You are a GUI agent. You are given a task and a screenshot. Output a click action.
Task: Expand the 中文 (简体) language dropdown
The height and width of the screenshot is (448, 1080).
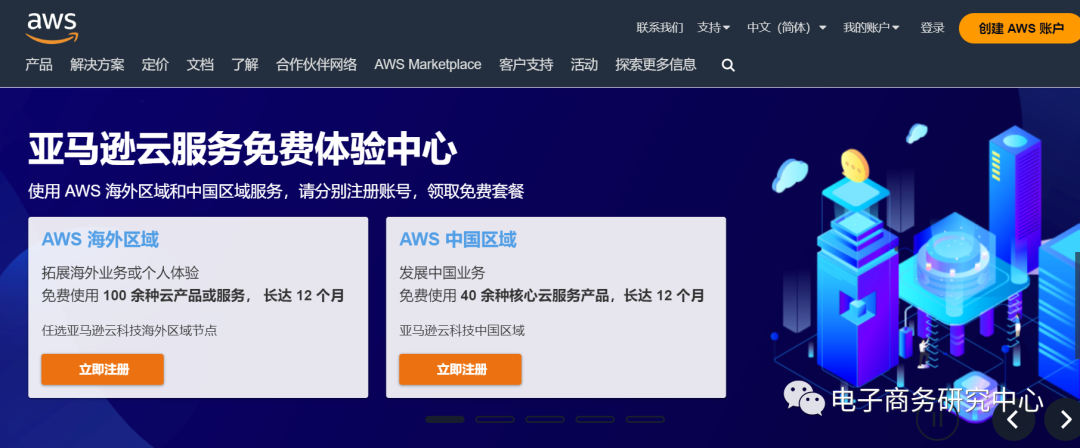click(787, 28)
